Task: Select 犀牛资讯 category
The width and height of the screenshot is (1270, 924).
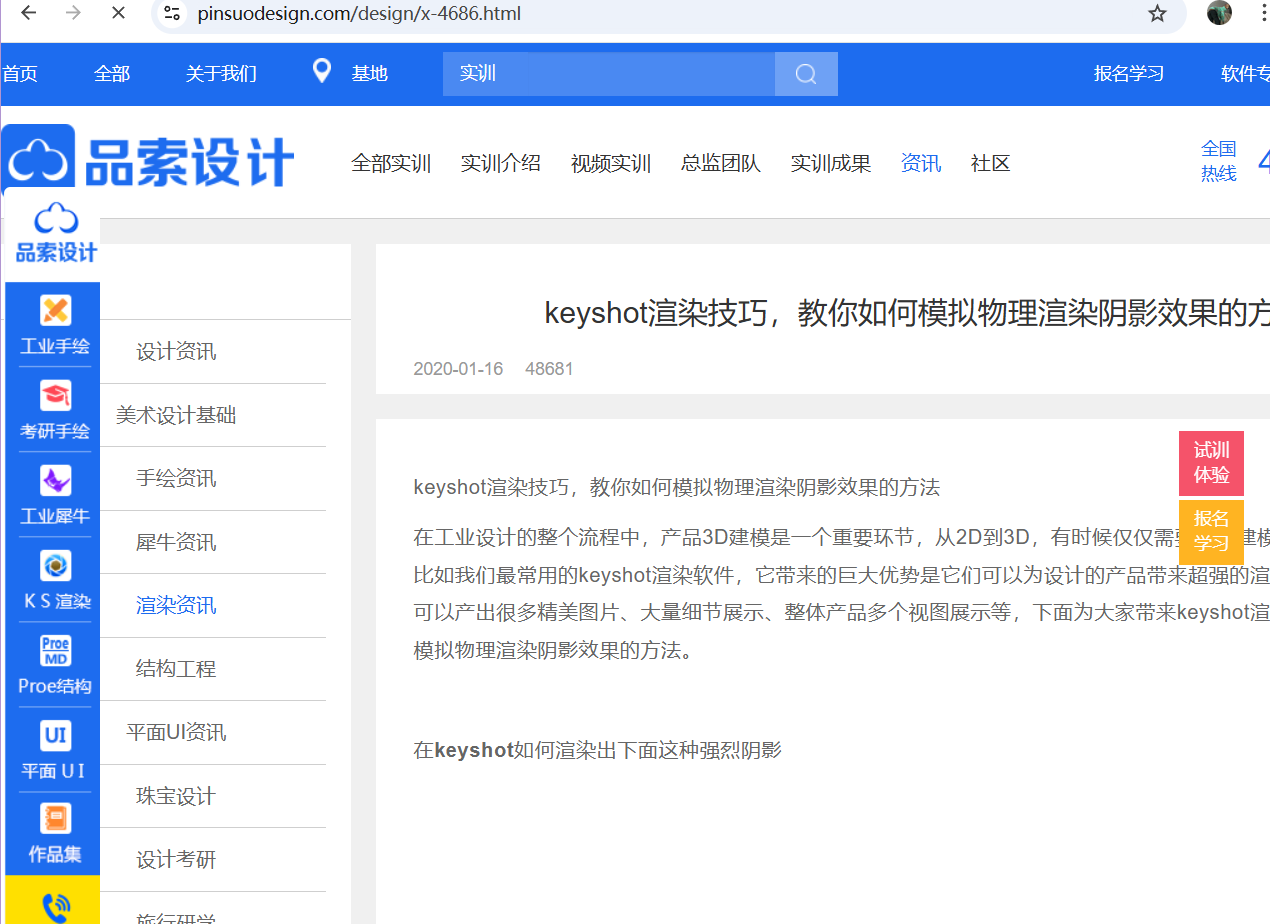Action: pos(176,542)
